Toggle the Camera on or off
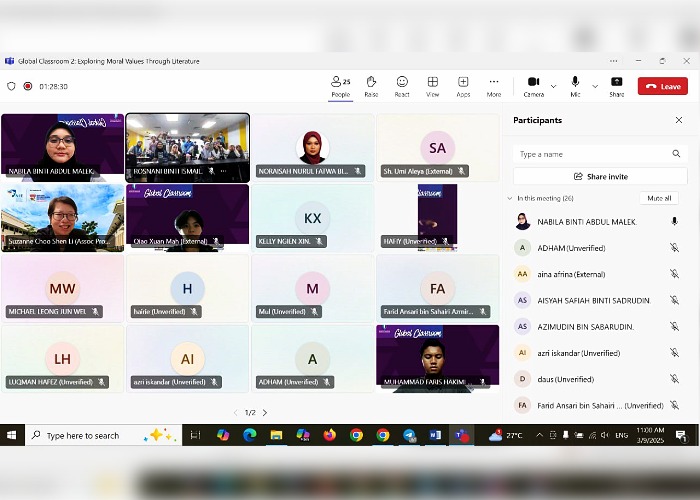700x500 pixels. tap(533, 86)
